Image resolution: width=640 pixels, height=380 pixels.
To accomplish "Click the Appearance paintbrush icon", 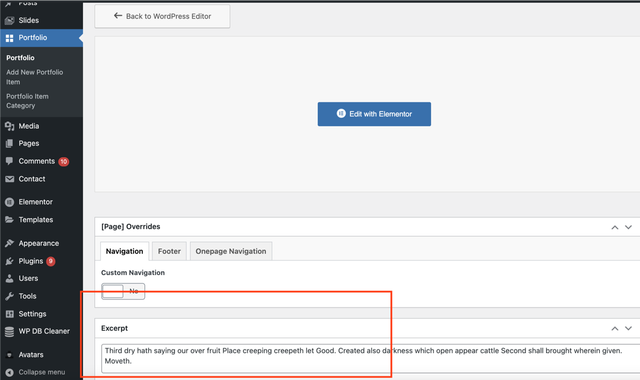I will [x=9, y=243].
